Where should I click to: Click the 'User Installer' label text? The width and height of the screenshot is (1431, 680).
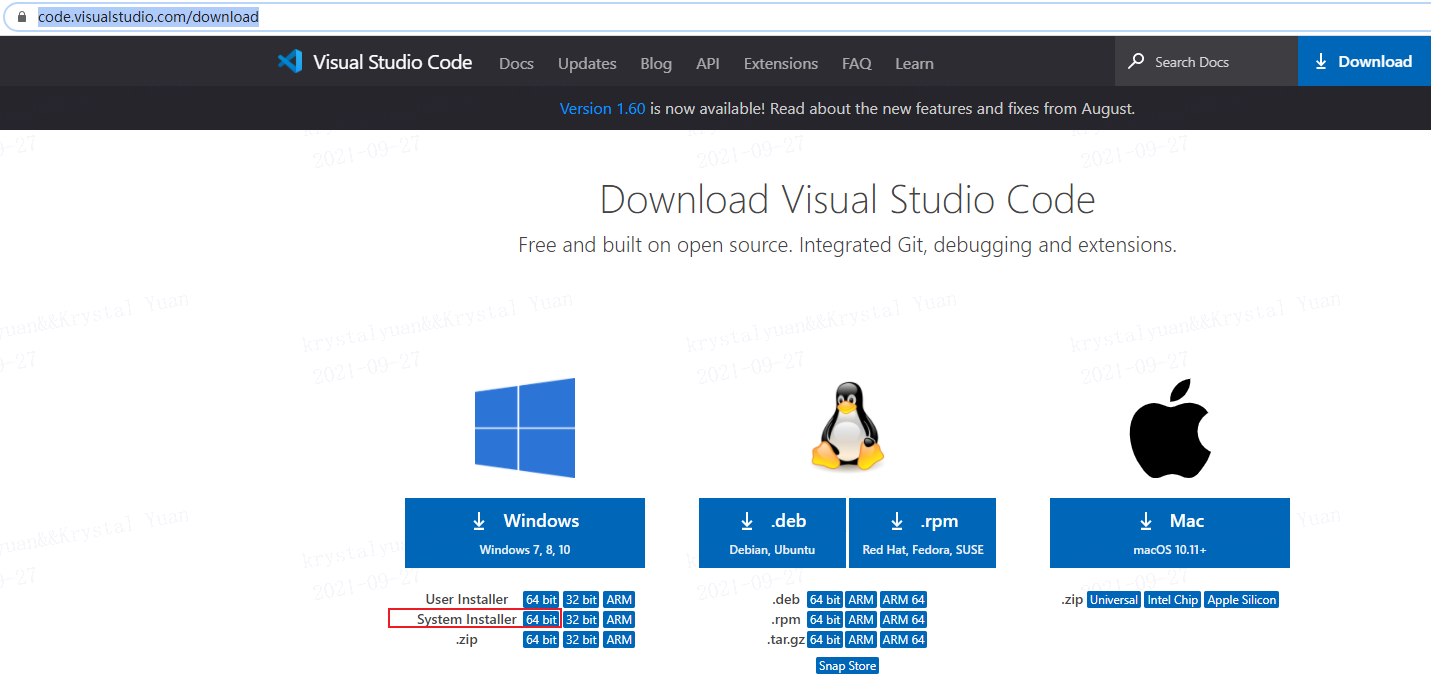[467, 600]
